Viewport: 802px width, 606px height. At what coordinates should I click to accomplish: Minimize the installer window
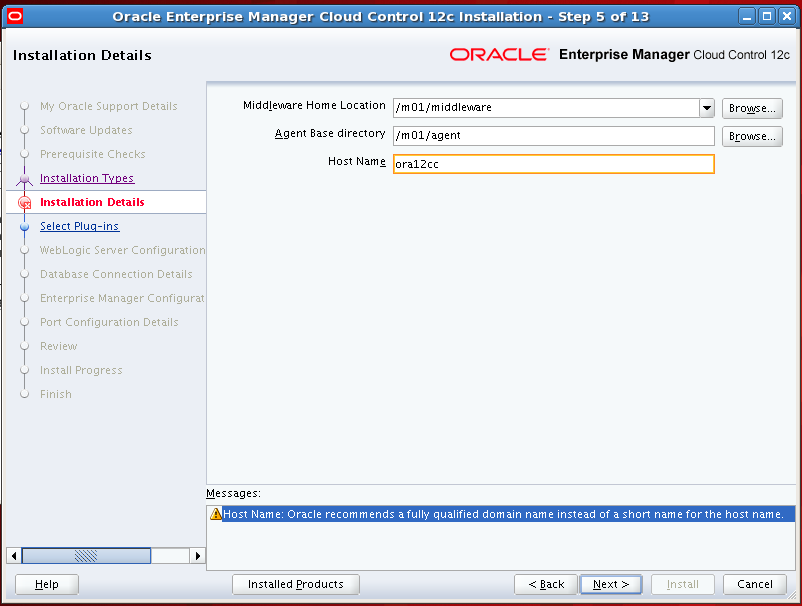pyautogui.click(x=747, y=16)
